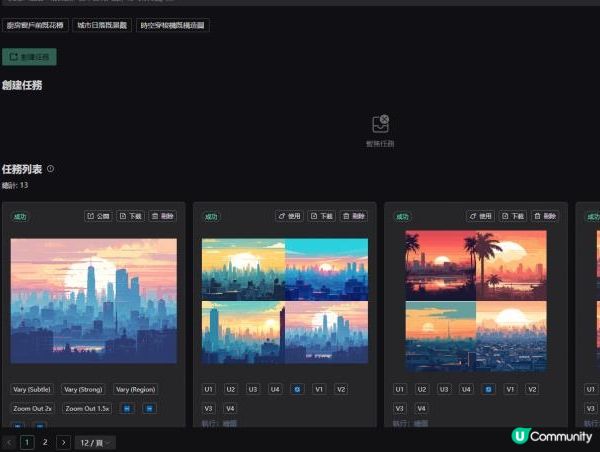Click the 成功 status badge on the skyline grid card

[211, 217]
